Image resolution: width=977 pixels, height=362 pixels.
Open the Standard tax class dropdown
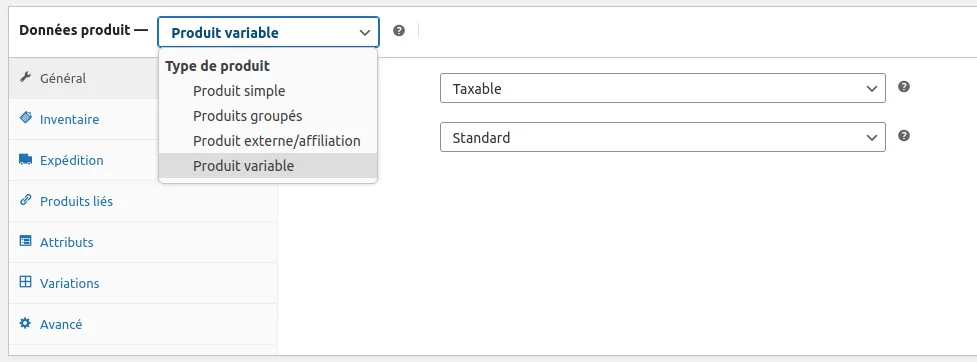click(662, 137)
